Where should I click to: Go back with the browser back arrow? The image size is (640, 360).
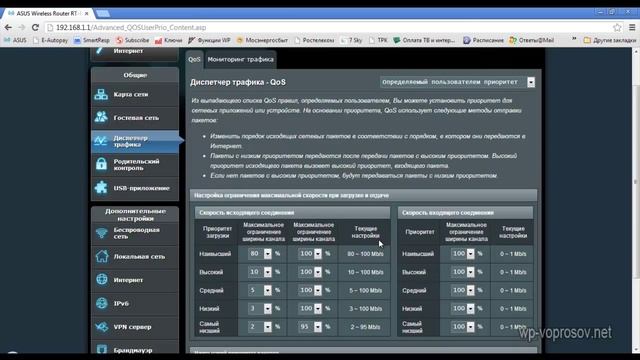8,27
